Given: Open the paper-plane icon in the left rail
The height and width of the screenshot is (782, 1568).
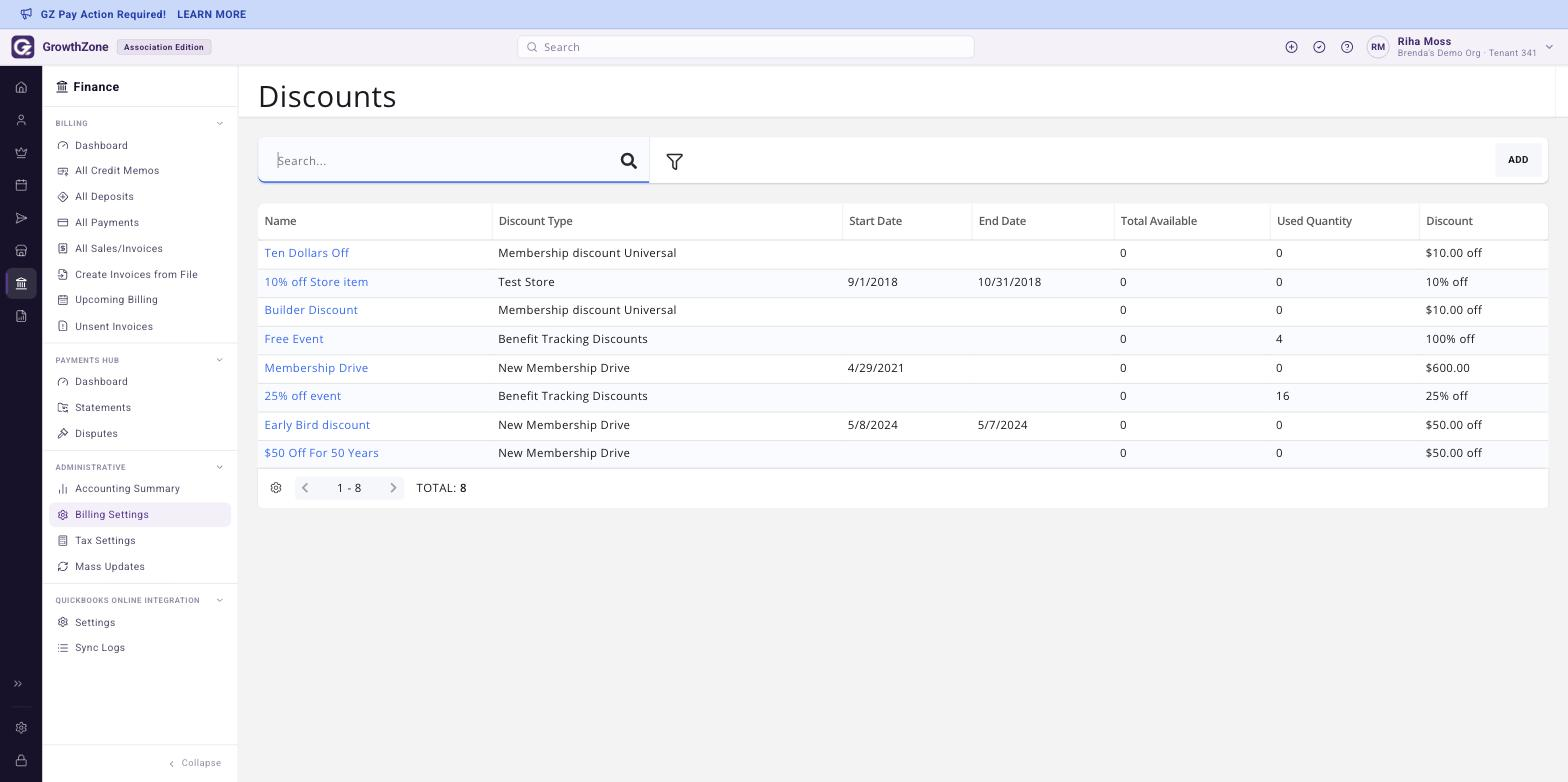Looking at the screenshot, I should click(21, 218).
